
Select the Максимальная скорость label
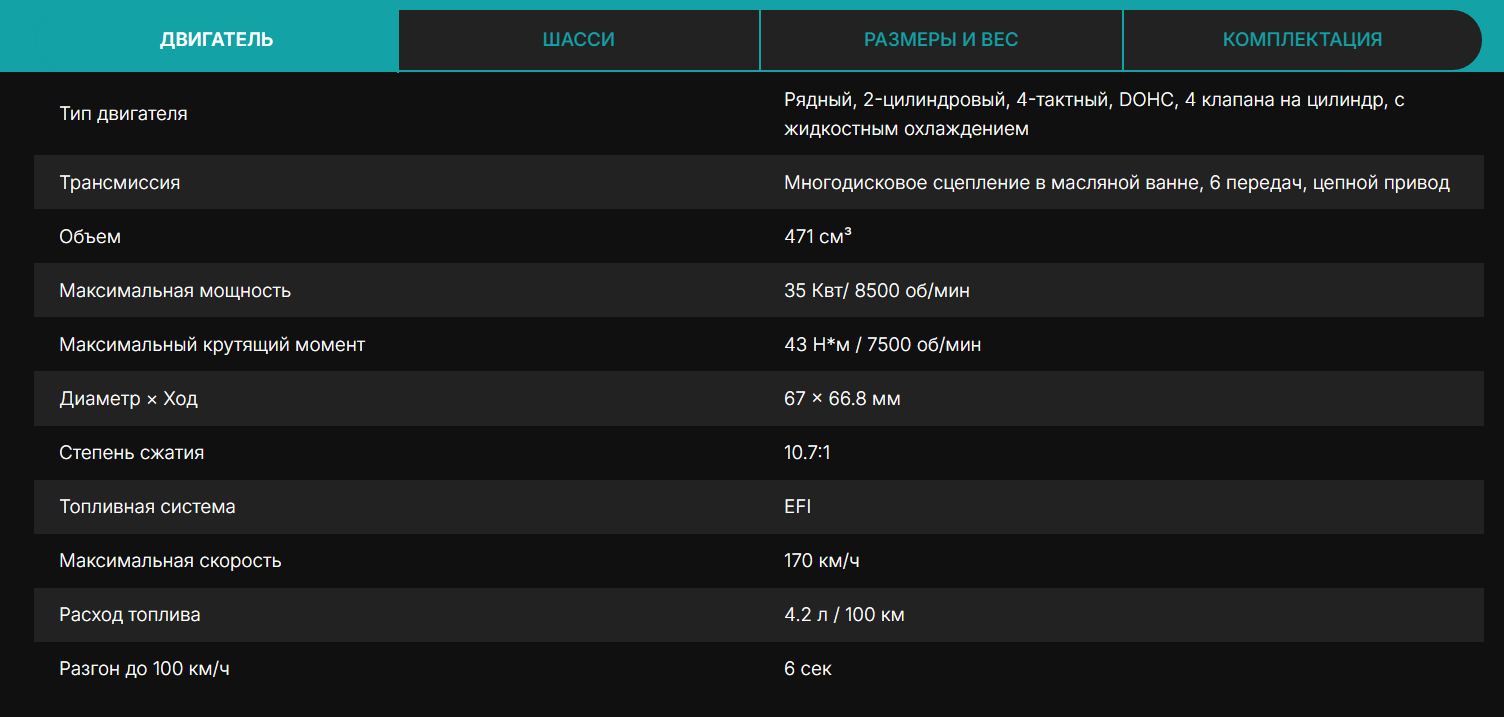tap(170, 561)
